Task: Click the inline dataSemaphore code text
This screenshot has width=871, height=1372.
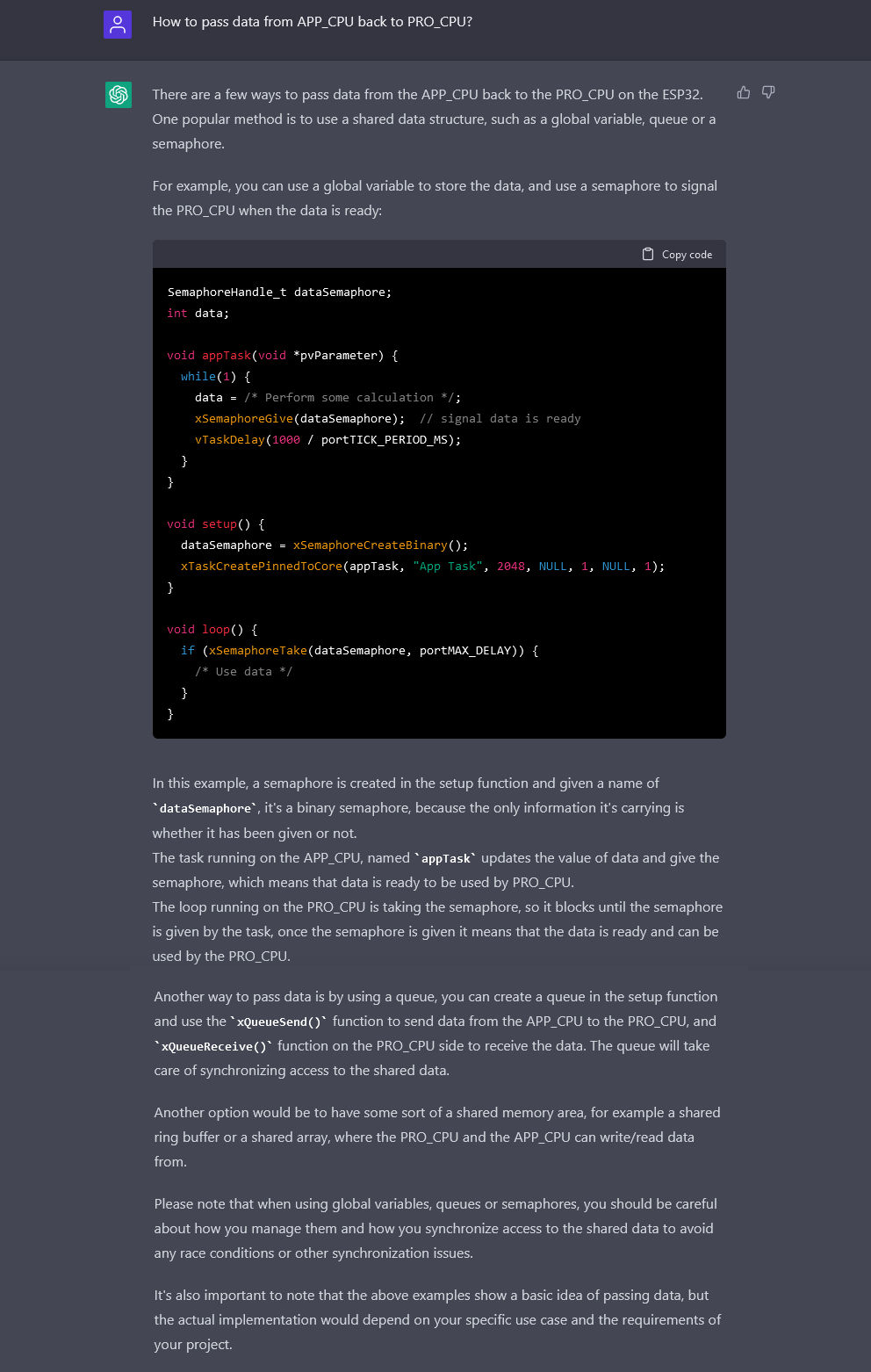Action: click(x=205, y=808)
